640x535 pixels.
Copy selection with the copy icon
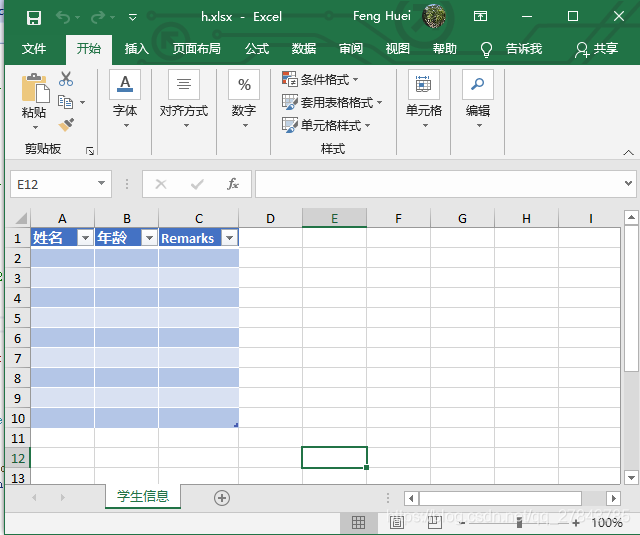(x=65, y=102)
